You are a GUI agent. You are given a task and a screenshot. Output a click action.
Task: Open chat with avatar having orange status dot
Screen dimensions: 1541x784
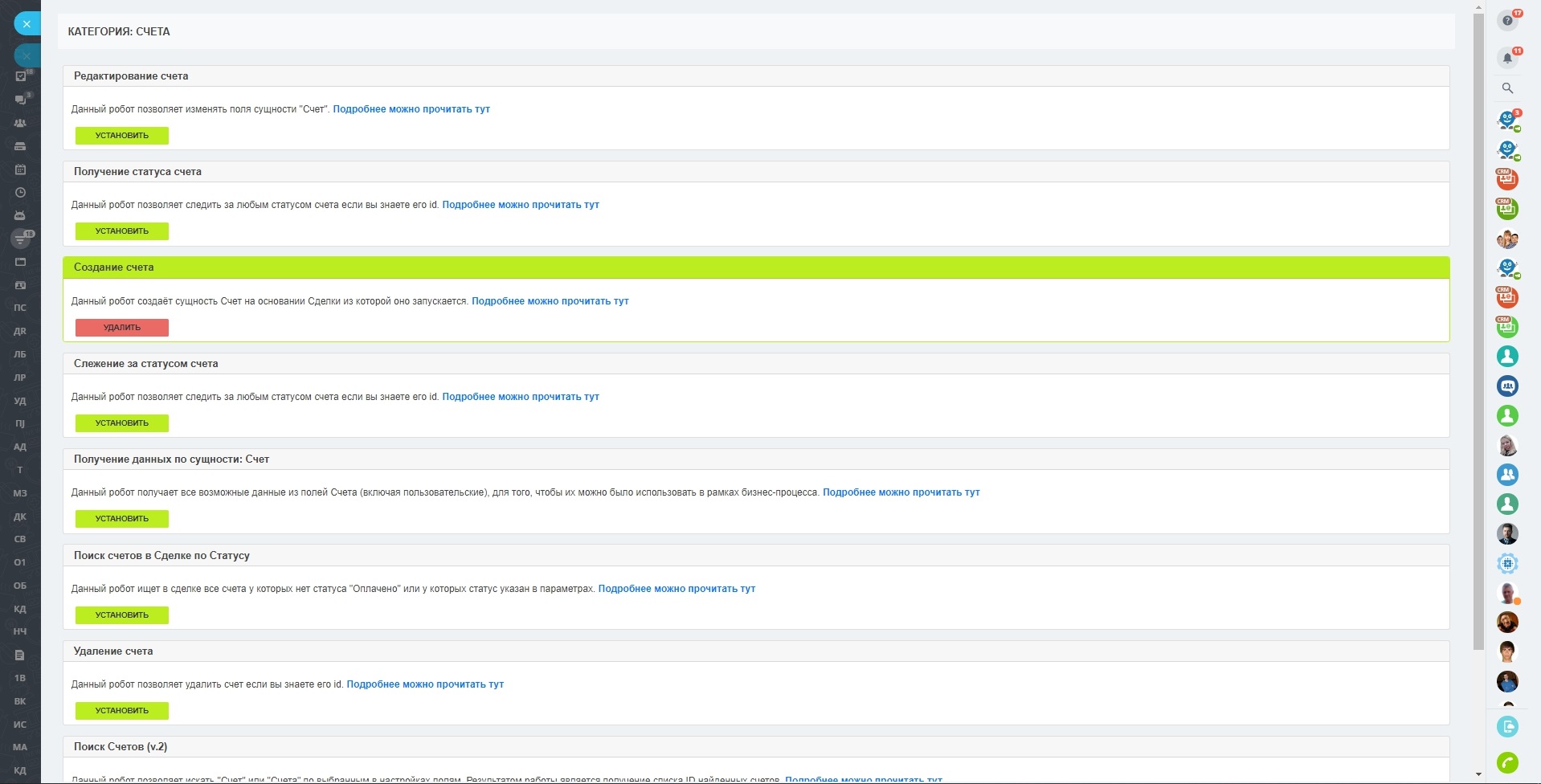1507,593
